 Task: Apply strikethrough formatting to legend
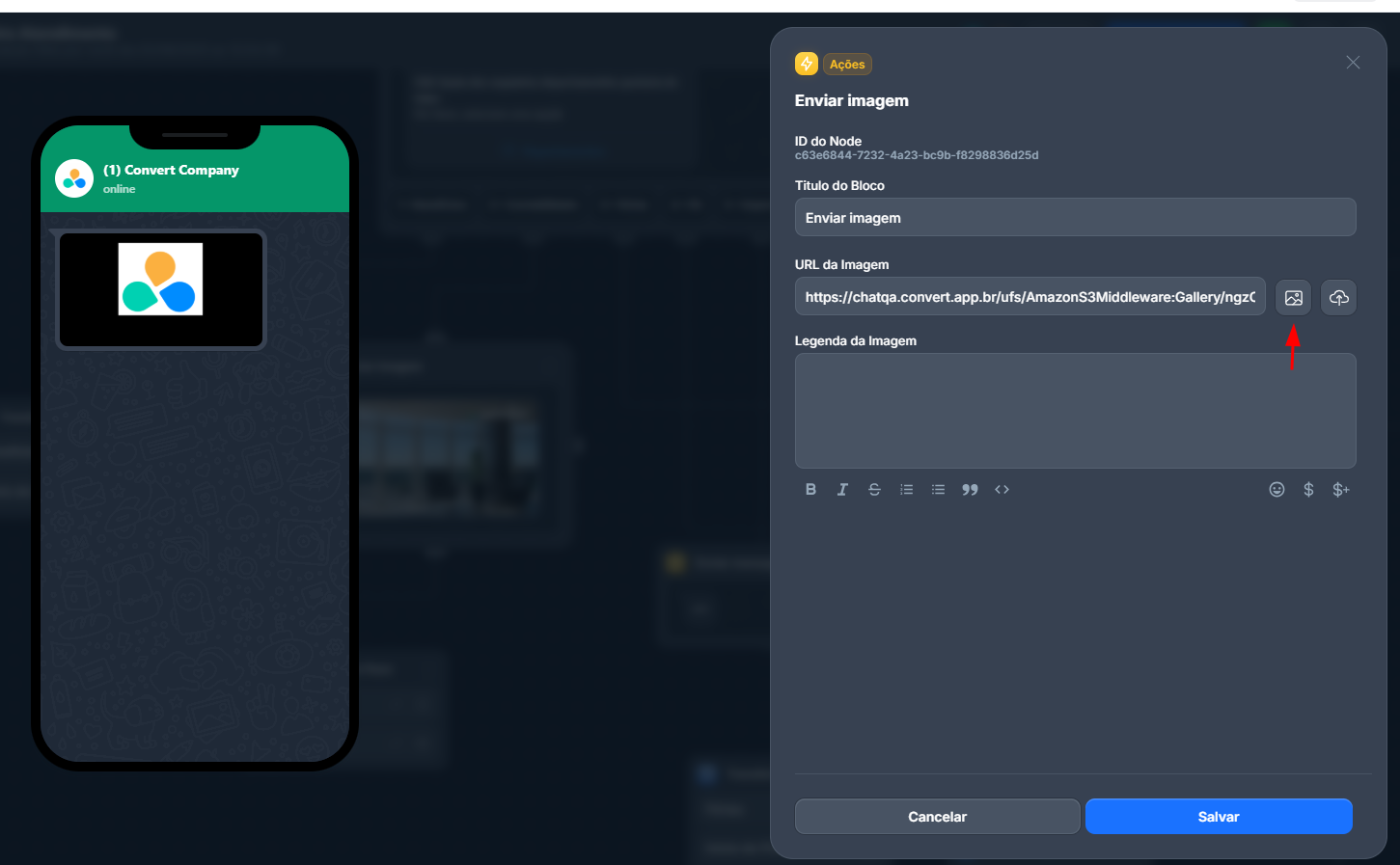pyautogui.click(x=874, y=490)
